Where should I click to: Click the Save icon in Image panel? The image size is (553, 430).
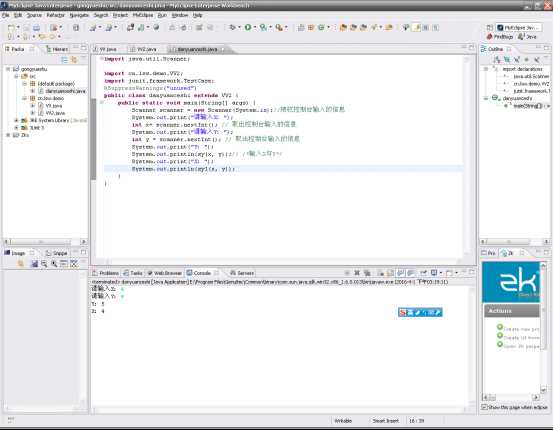[35, 264]
